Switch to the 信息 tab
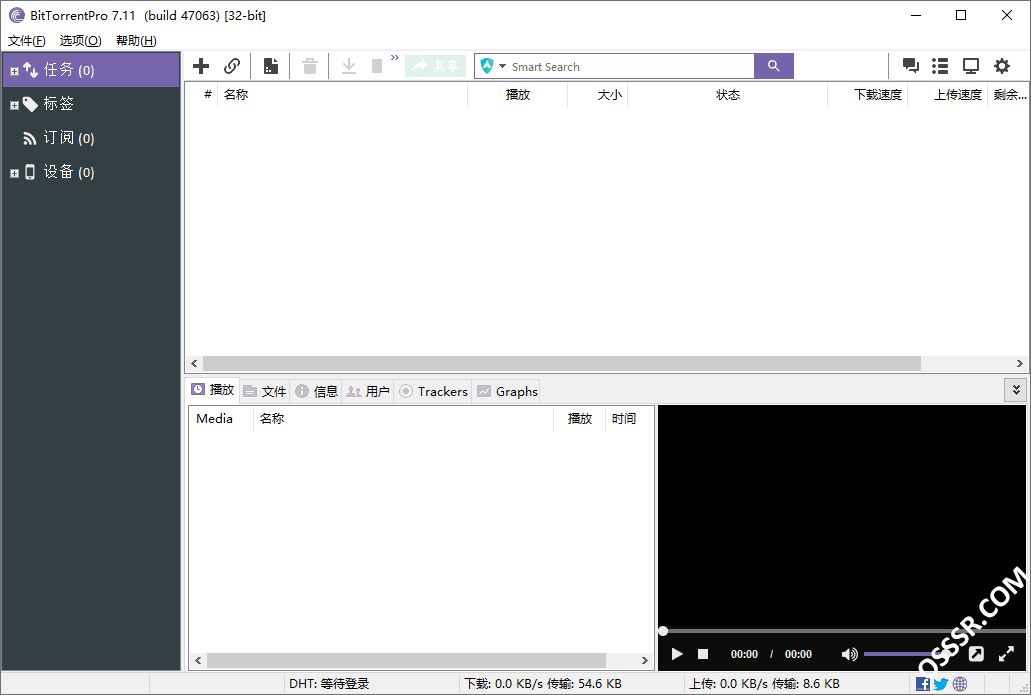Image resolution: width=1031 pixels, height=695 pixels. click(x=316, y=392)
